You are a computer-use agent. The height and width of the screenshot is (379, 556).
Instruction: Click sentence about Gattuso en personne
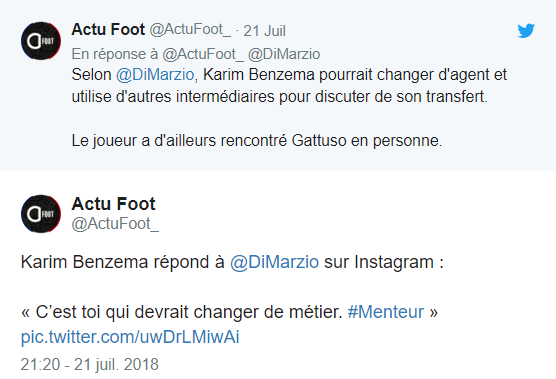coord(257,141)
